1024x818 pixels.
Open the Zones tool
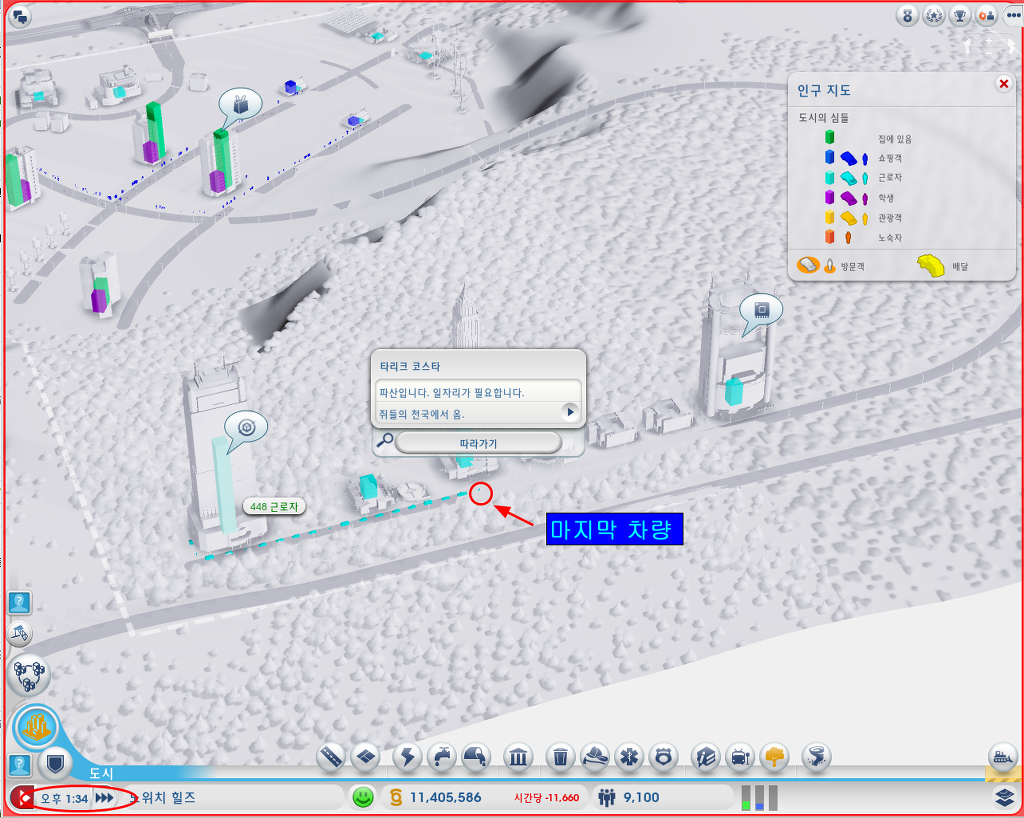click(x=365, y=757)
